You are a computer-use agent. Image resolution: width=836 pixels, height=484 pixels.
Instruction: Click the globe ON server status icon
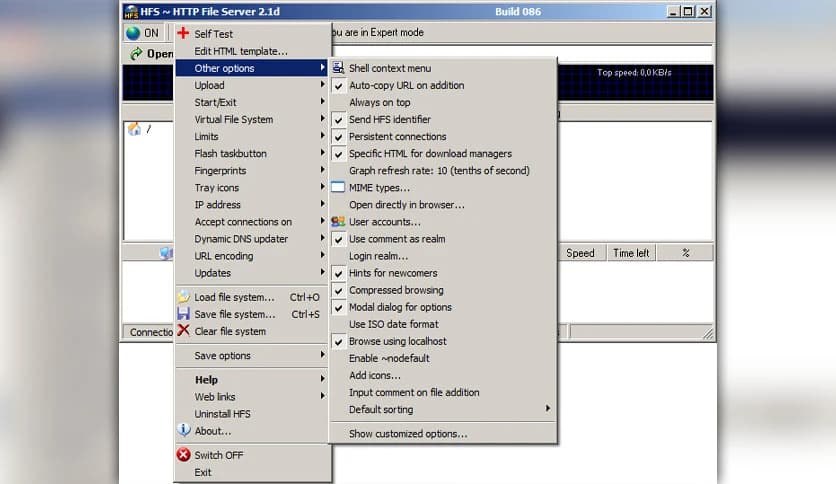[x=133, y=33]
